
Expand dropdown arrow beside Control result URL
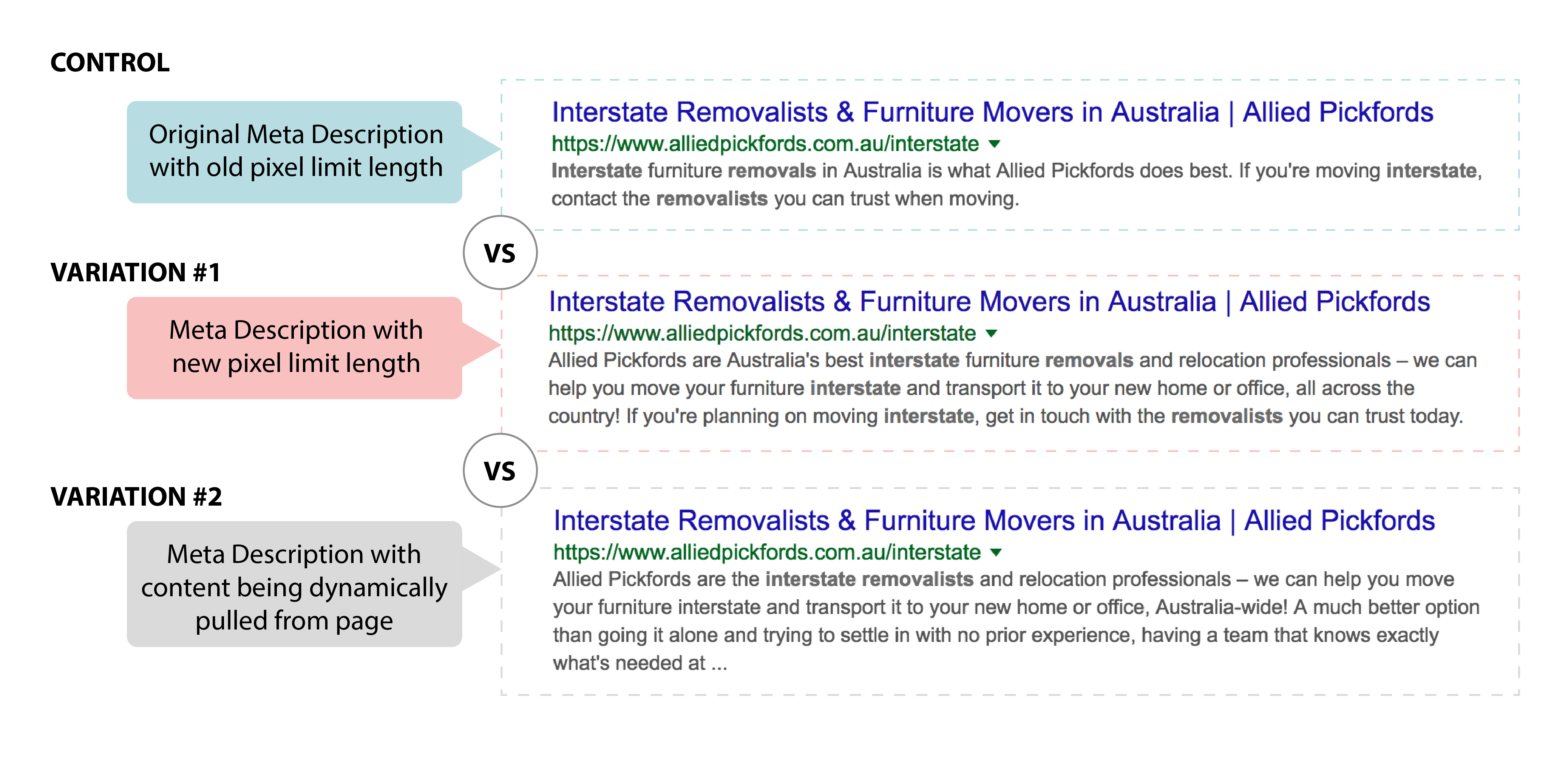pos(995,144)
